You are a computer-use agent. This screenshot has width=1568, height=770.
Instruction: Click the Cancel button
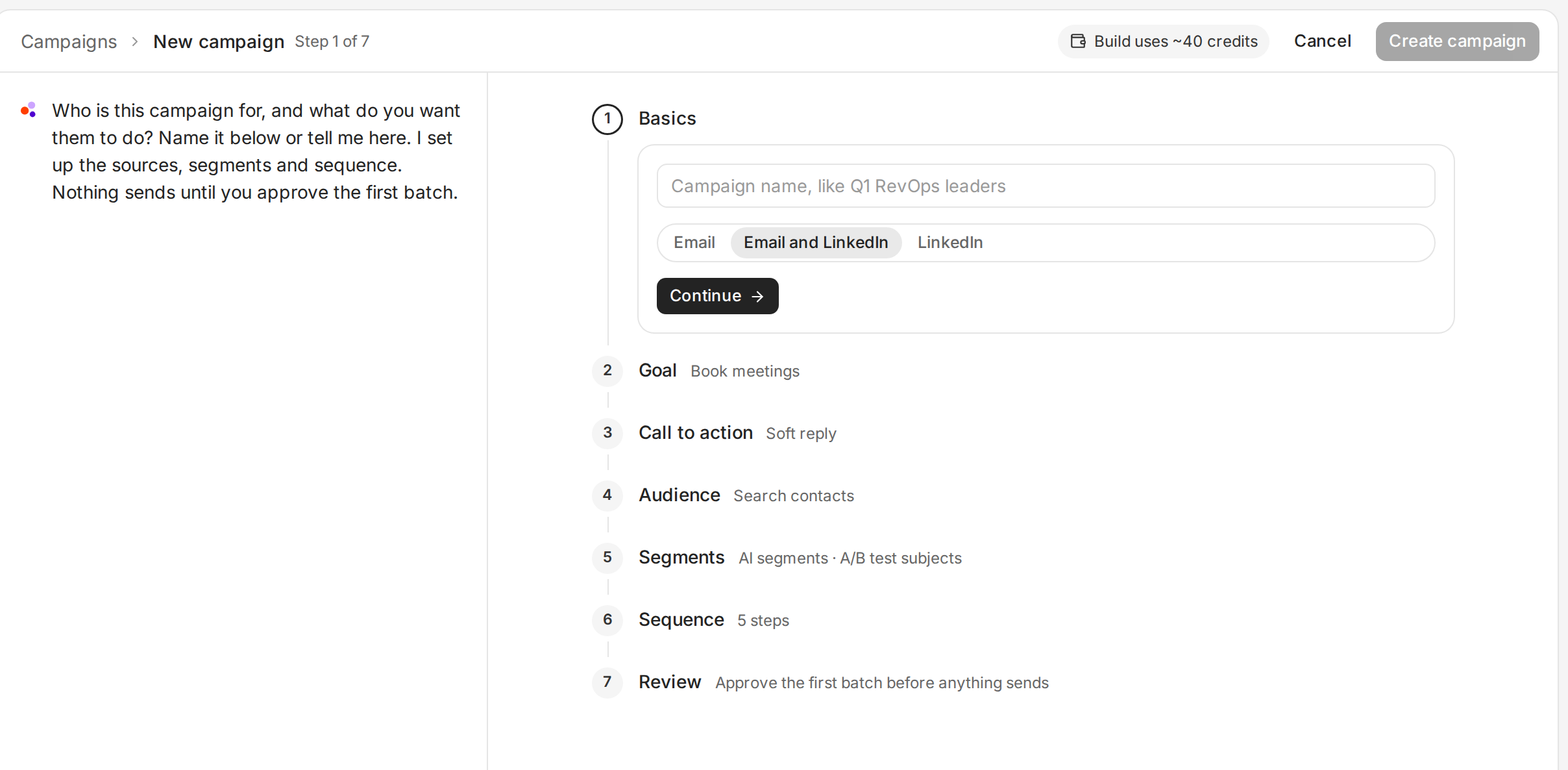[x=1323, y=42]
